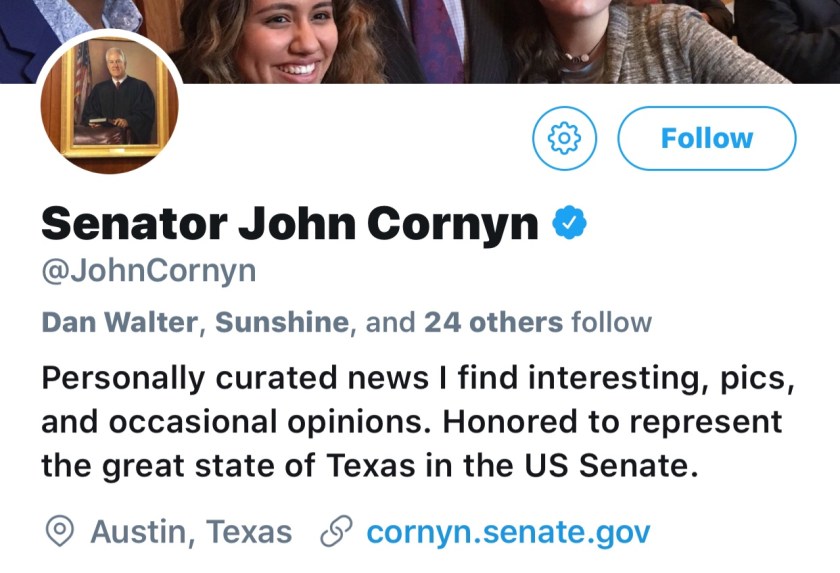Click the Senator John Cornyn display name

pyautogui.click(x=290, y=223)
